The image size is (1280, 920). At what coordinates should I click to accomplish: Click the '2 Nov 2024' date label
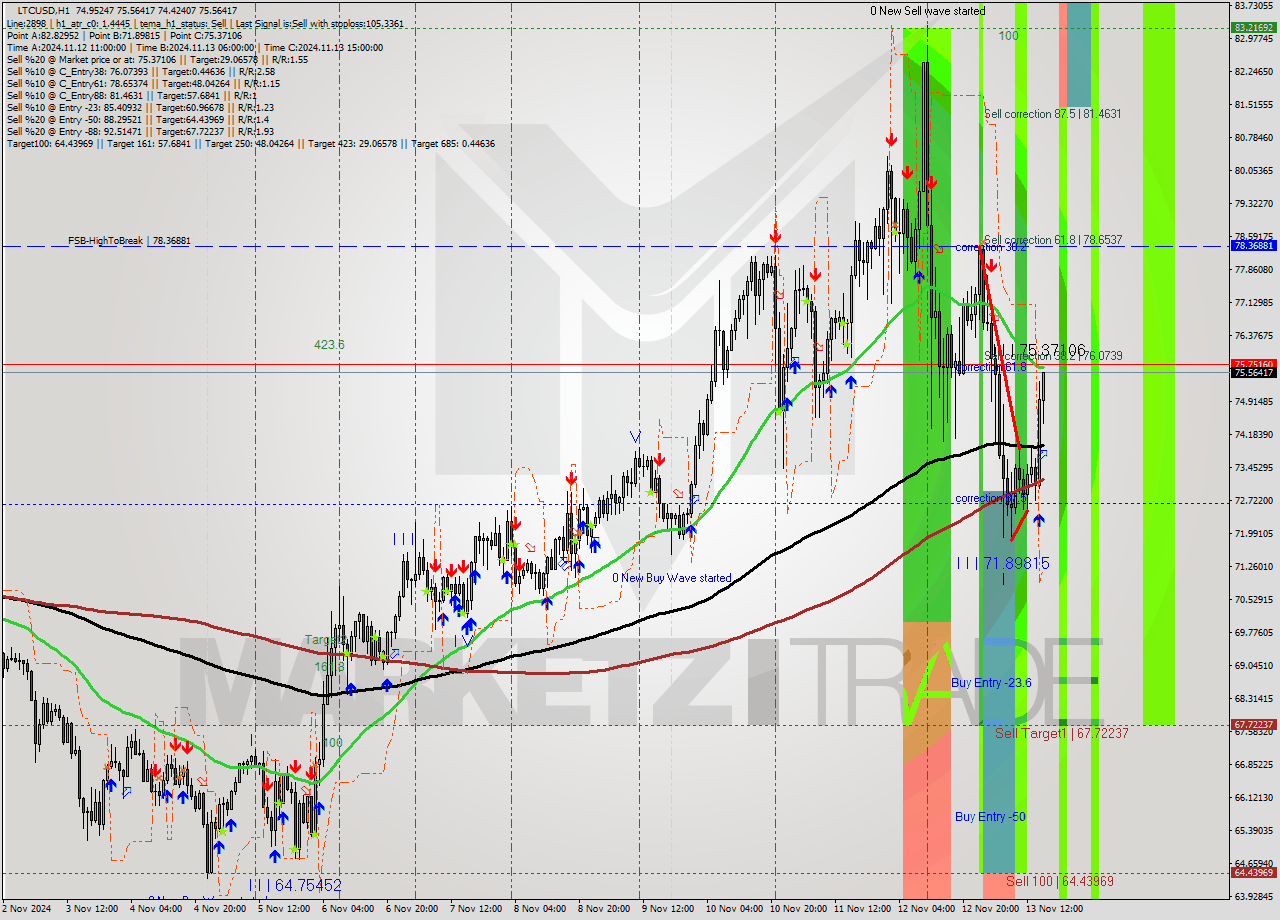click(28, 909)
